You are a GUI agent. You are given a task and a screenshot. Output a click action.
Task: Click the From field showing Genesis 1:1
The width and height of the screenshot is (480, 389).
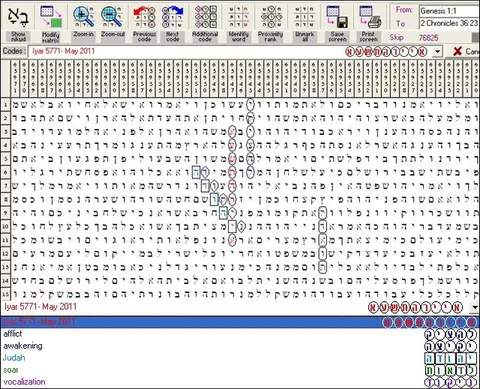pos(449,11)
